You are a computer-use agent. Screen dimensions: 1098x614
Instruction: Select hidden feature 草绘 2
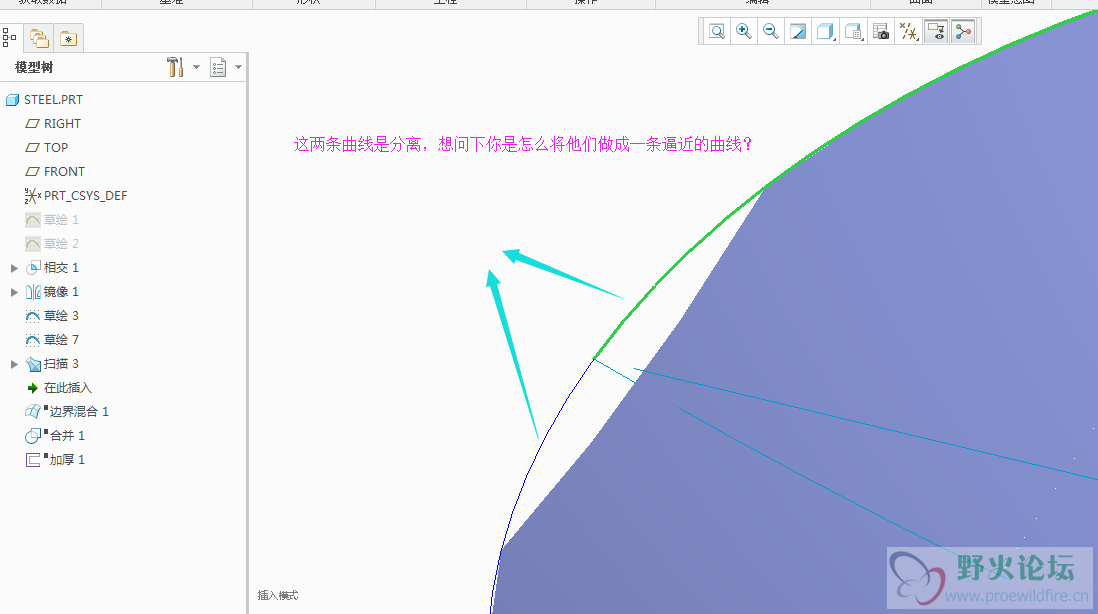(x=61, y=244)
